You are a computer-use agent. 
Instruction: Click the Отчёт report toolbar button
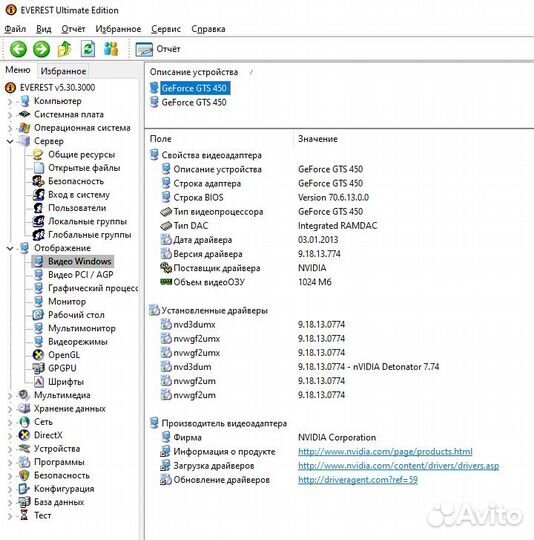point(158,49)
